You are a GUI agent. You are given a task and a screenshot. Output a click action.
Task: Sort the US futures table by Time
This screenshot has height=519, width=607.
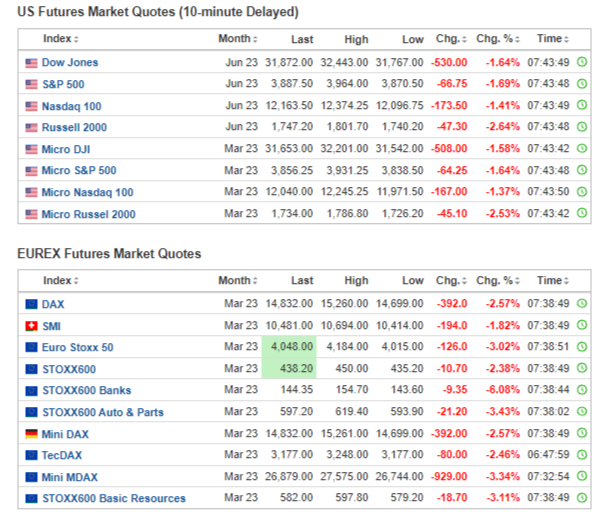tap(552, 39)
